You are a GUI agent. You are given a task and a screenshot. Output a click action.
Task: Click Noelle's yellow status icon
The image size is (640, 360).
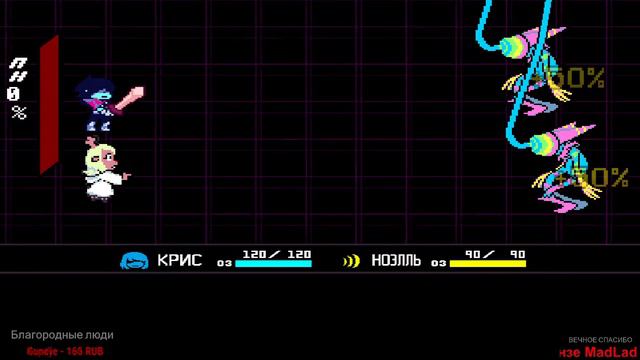pyautogui.click(x=351, y=261)
